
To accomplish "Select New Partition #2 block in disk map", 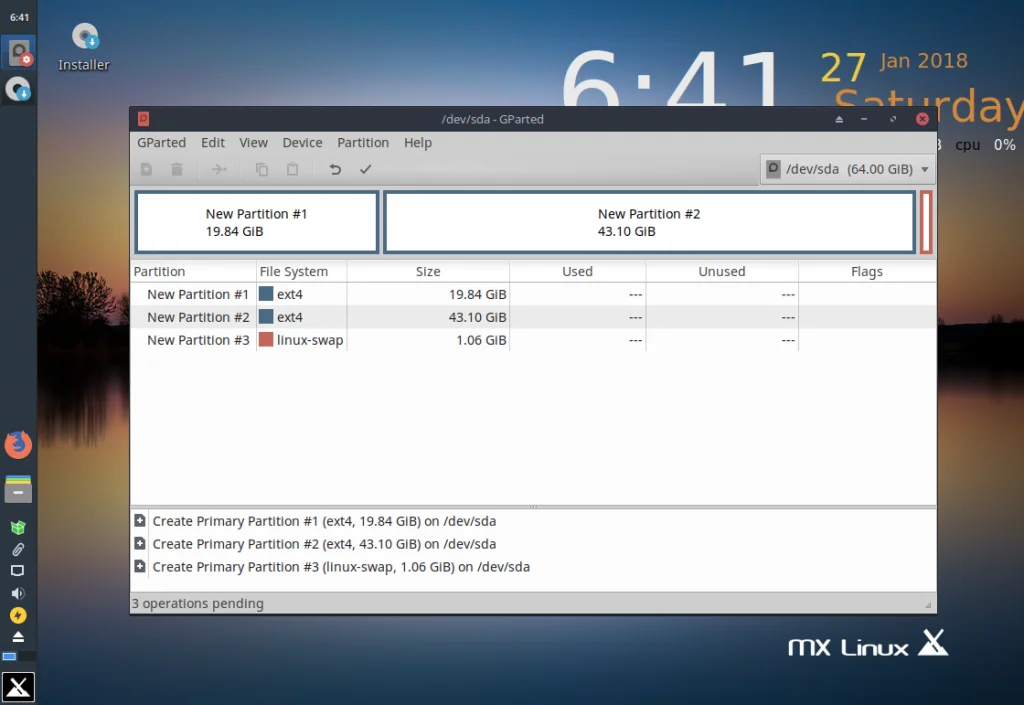I will click(x=649, y=222).
